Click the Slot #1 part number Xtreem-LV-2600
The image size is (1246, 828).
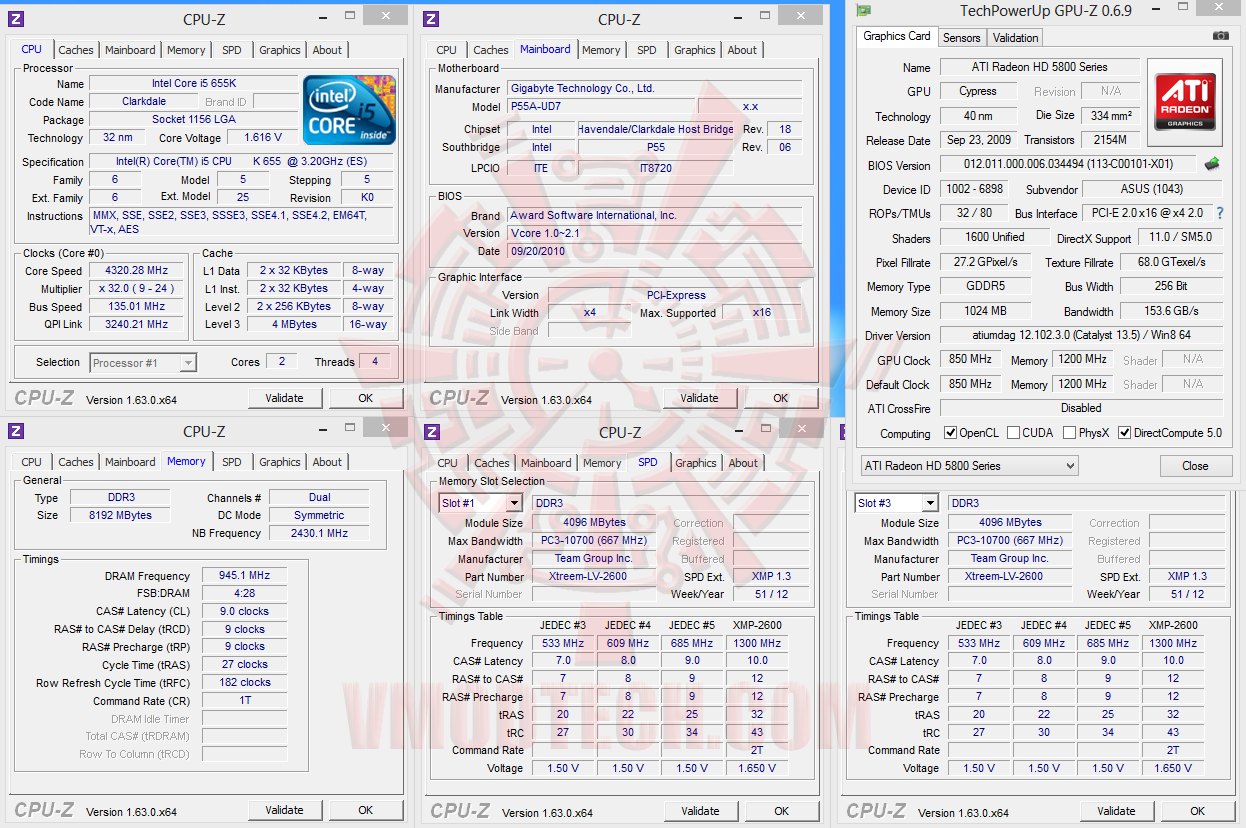(593, 577)
